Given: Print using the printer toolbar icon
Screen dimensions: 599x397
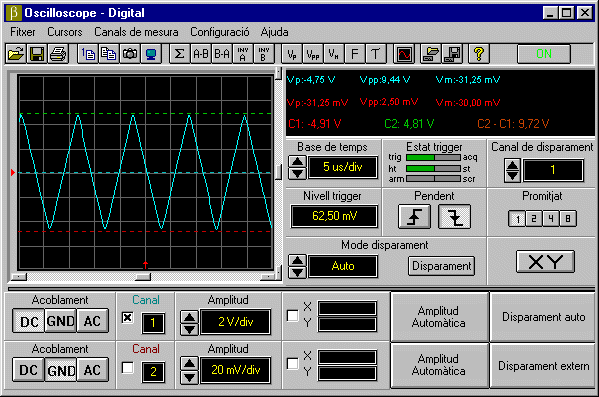Looking at the screenshot, I should (x=58, y=54).
